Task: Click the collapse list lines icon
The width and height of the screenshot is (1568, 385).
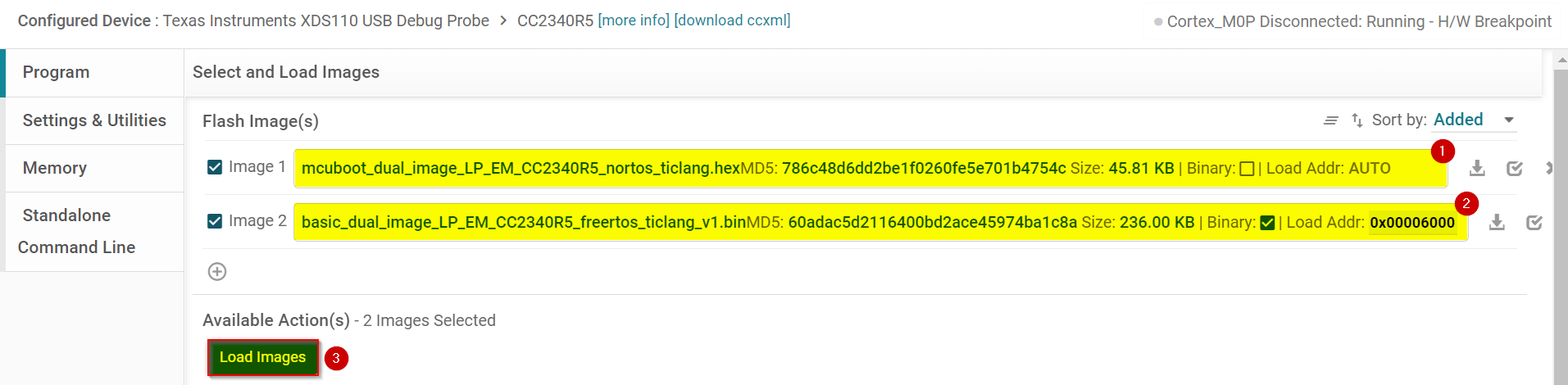Action: point(1331,120)
